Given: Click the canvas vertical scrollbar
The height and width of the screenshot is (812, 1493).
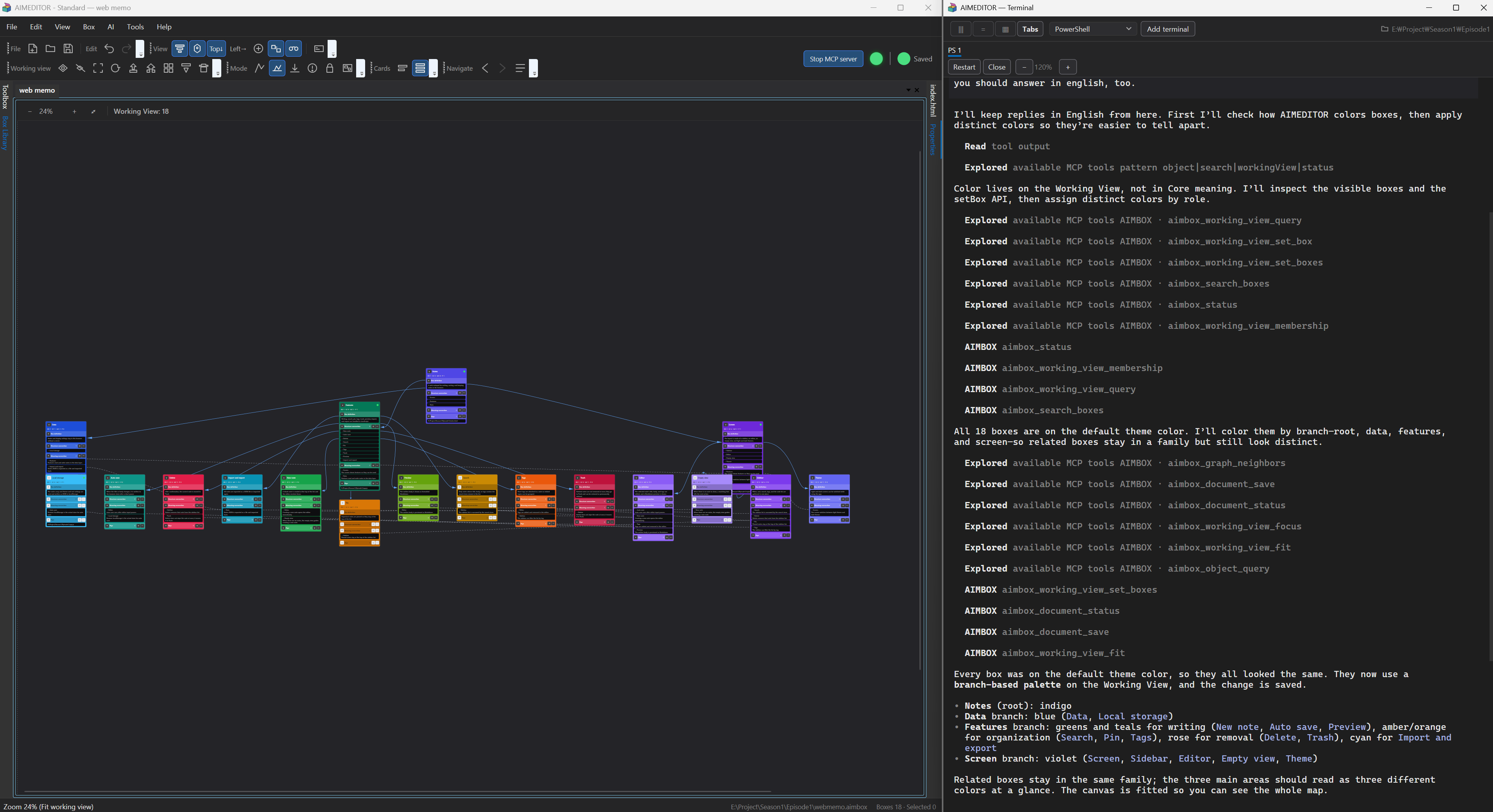Looking at the screenshot, I should (x=920, y=410).
